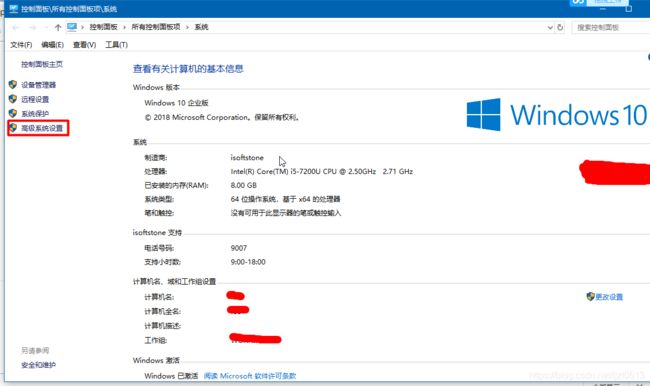650x386 pixels.
Task: Open 控制面板主页 link
Action: (x=42, y=64)
